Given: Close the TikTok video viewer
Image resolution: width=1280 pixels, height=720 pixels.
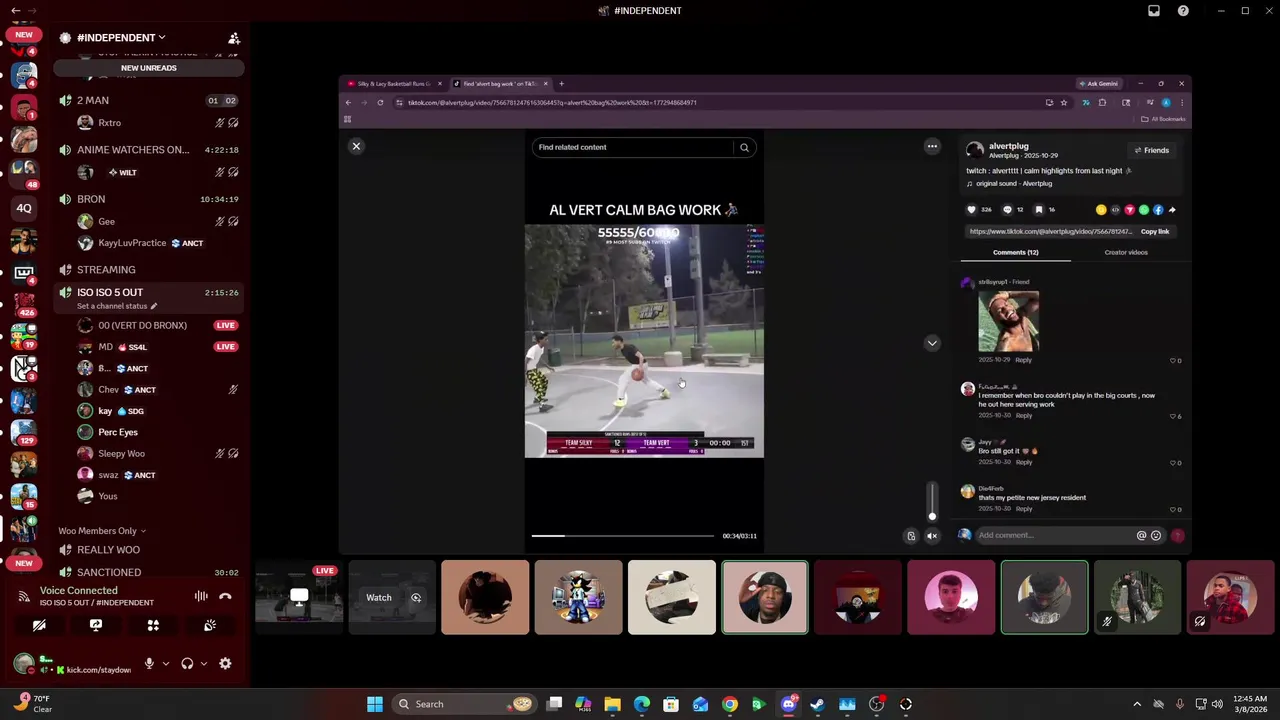Looking at the screenshot, I should [x=356, y=146].
